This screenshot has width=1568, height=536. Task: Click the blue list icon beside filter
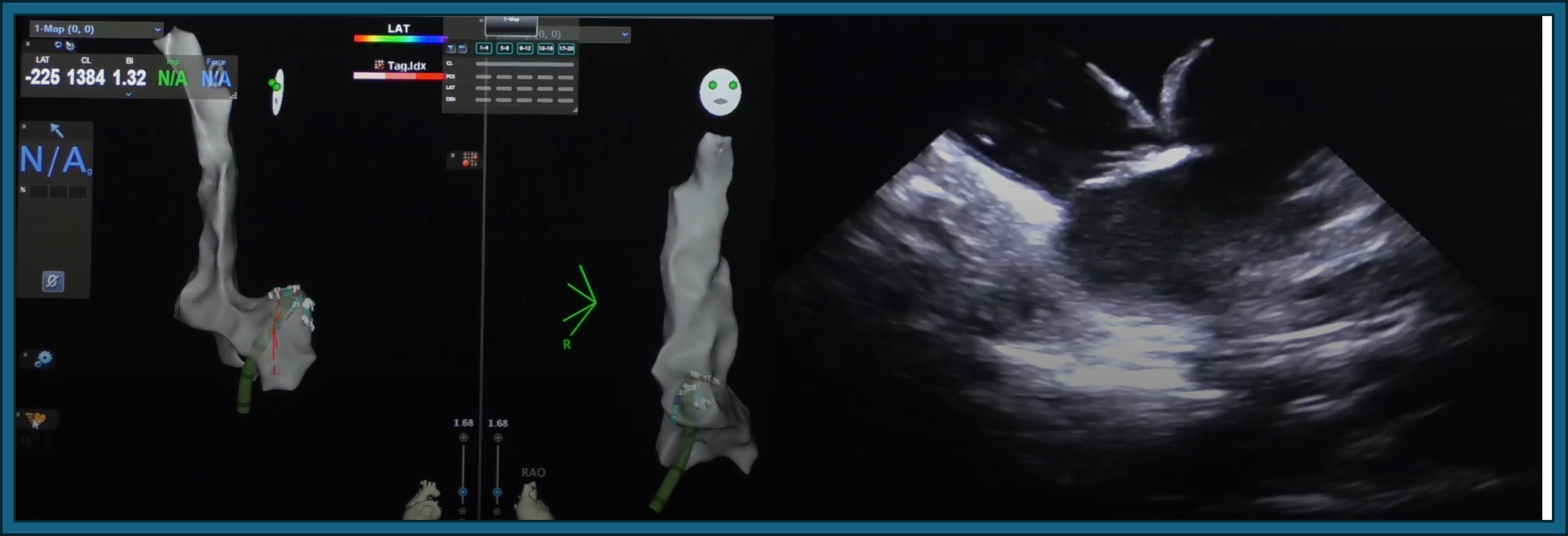(x=462, y=48)
